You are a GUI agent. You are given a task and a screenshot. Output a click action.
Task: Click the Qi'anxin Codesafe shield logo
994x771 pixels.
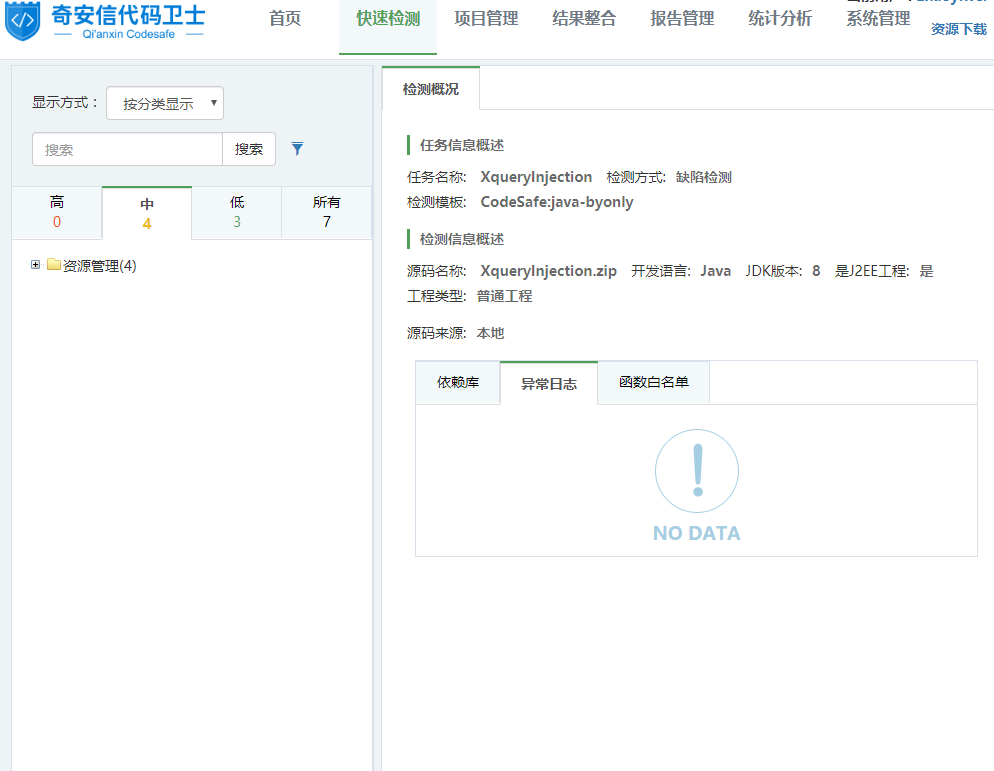(24, 21)
